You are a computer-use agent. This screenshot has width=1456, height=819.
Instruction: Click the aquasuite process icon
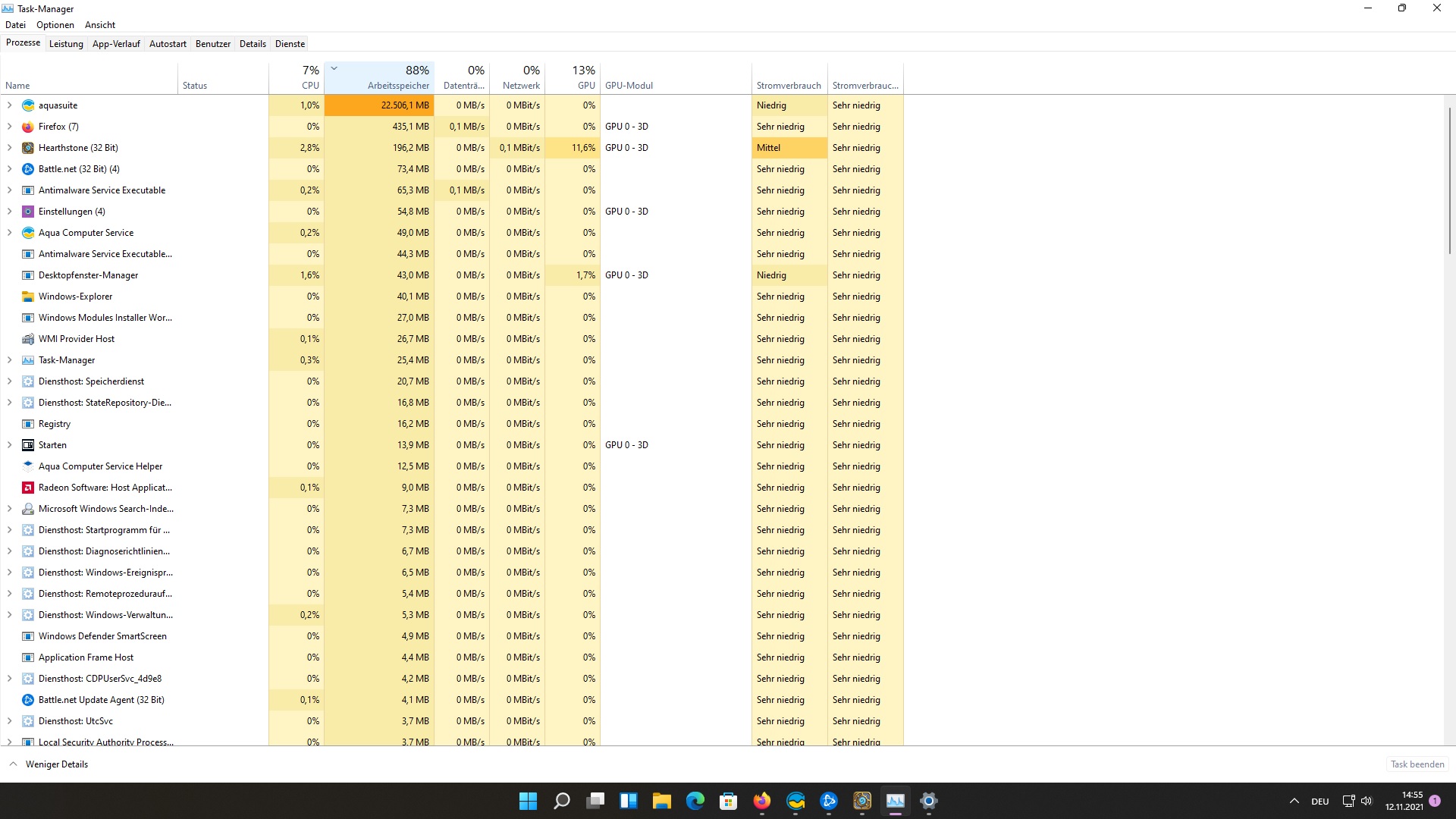pyautogui.click(x=28, y=105)
